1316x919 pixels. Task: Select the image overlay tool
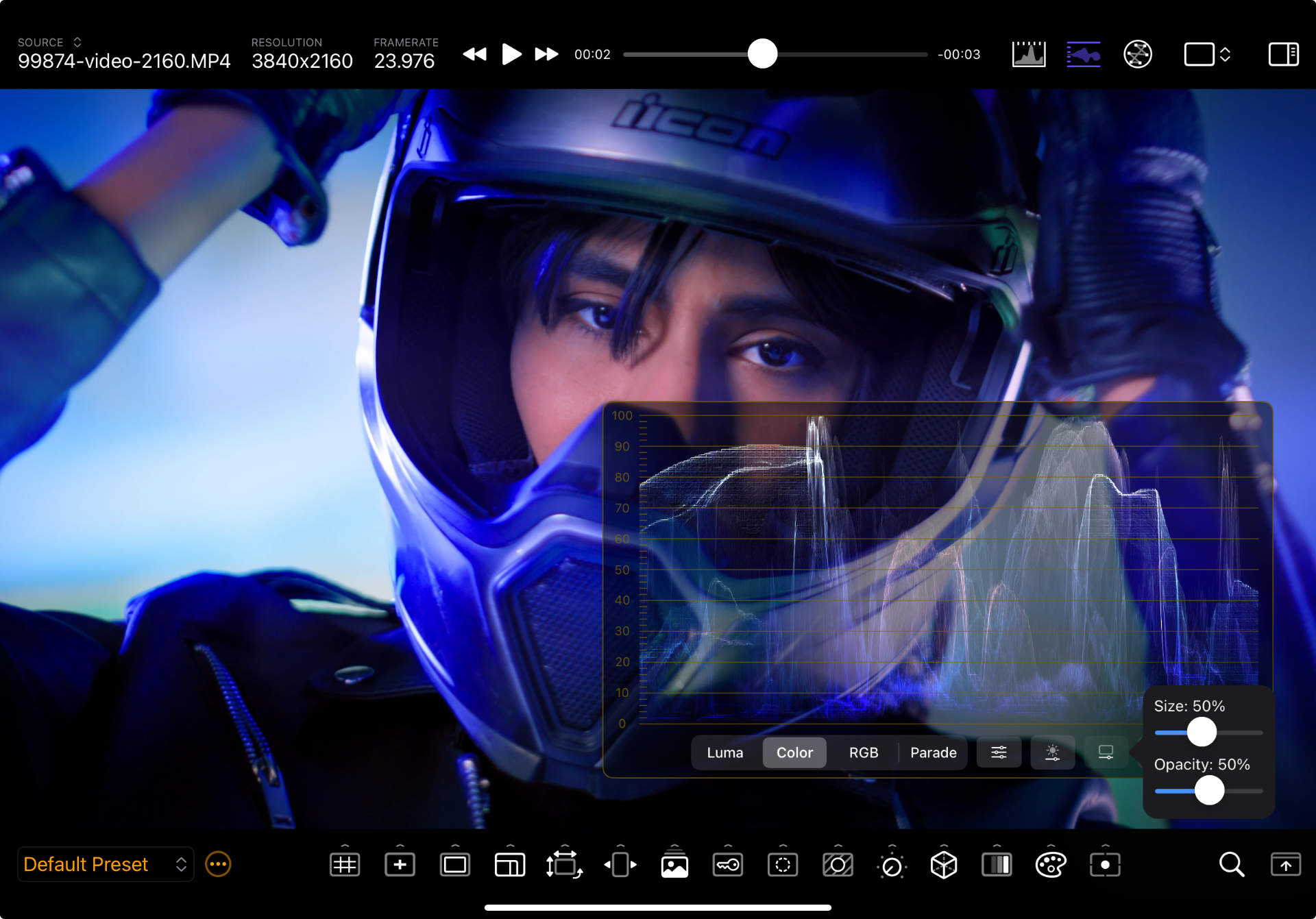pyautogui.click(x=674, y=865)
